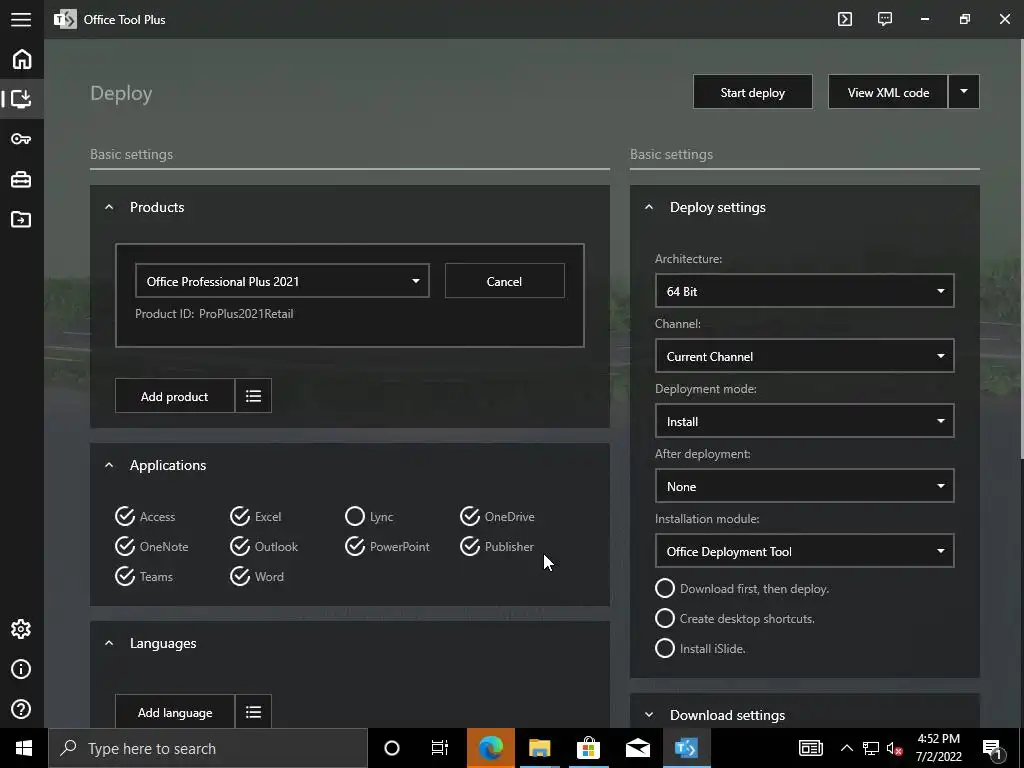Open the Windows Start menu

tap(24, 748)
